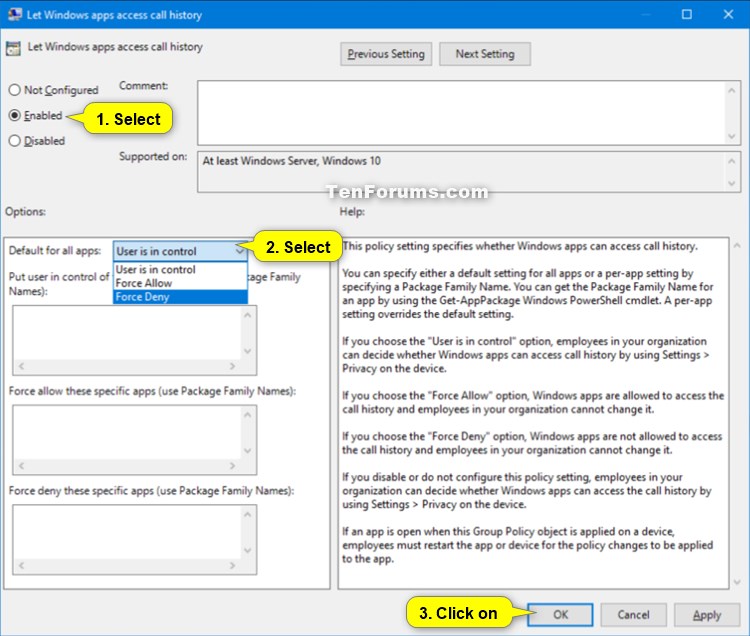Choose 'Force Deny' from the dropdown list
The image size is (750, 636).
tap(180, 297)
